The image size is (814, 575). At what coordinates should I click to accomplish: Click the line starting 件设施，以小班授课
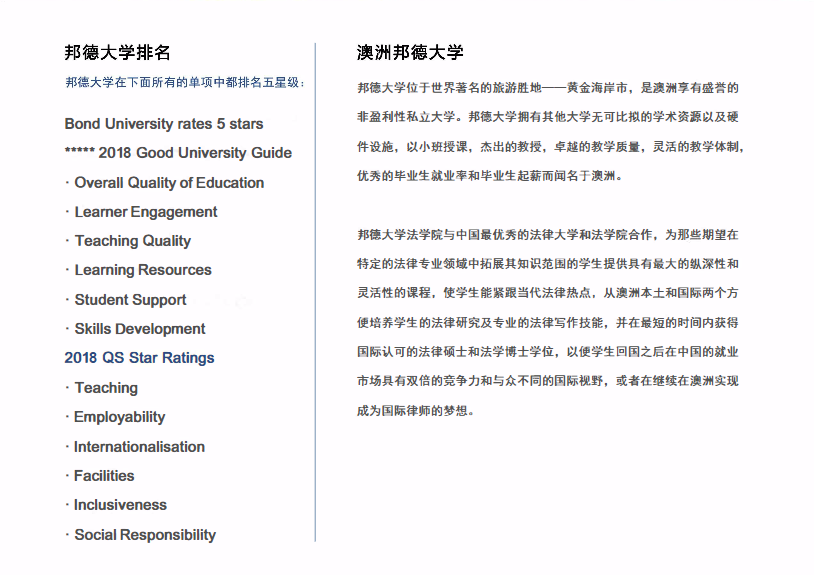click(551, 147)
